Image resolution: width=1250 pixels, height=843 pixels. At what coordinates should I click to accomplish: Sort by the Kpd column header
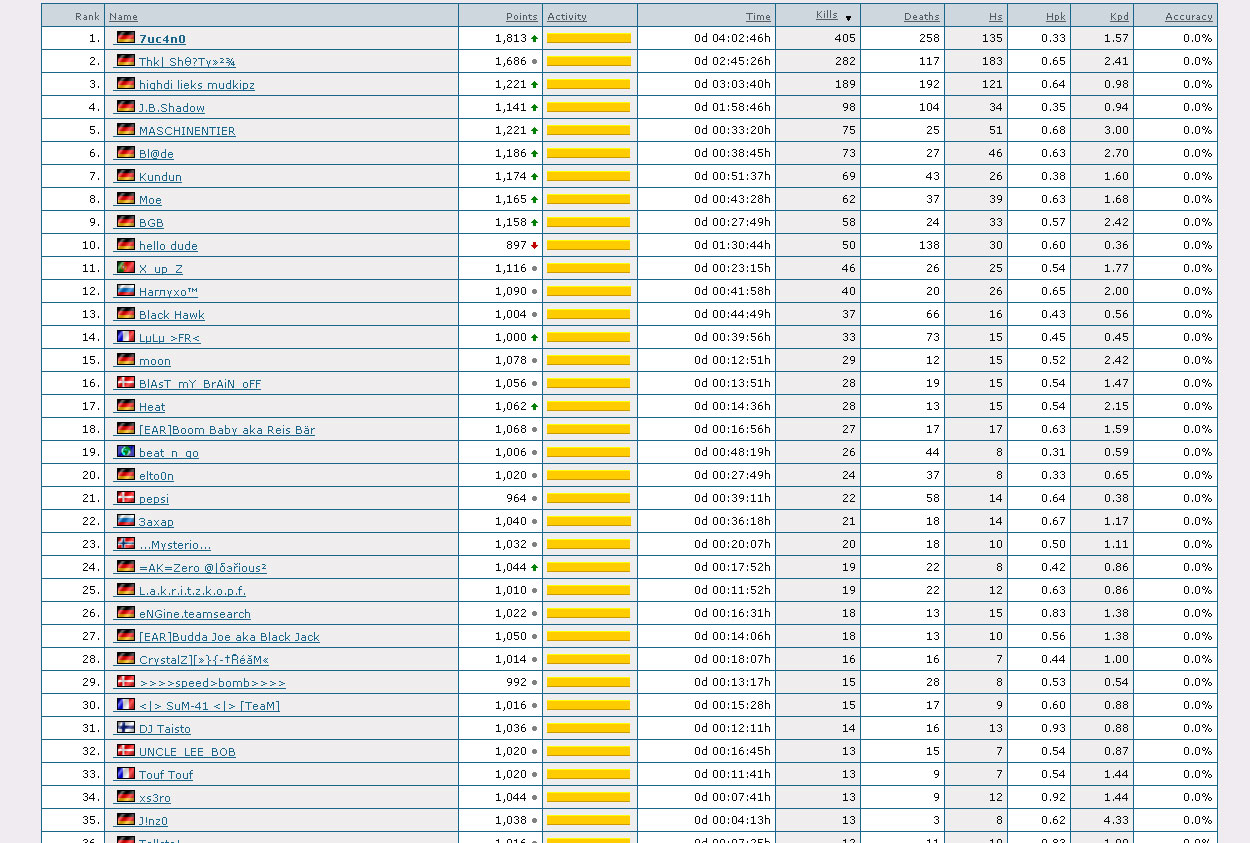tap(1118, 17)
